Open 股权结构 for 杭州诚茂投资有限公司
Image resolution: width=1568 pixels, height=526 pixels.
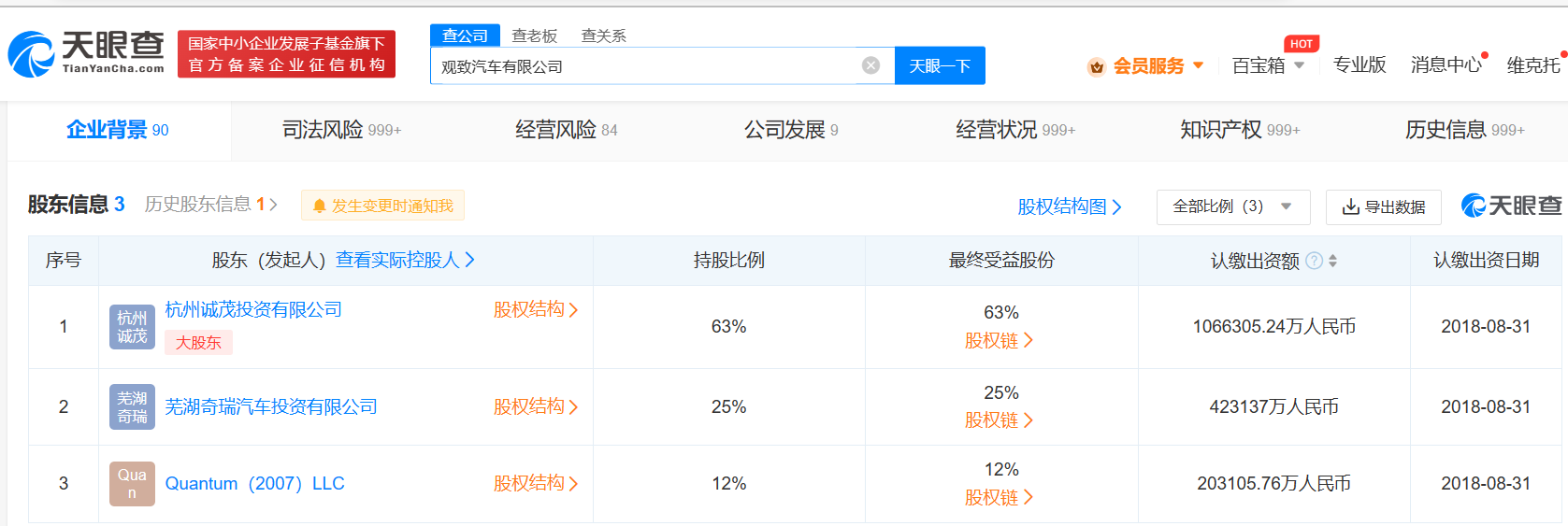536,309
